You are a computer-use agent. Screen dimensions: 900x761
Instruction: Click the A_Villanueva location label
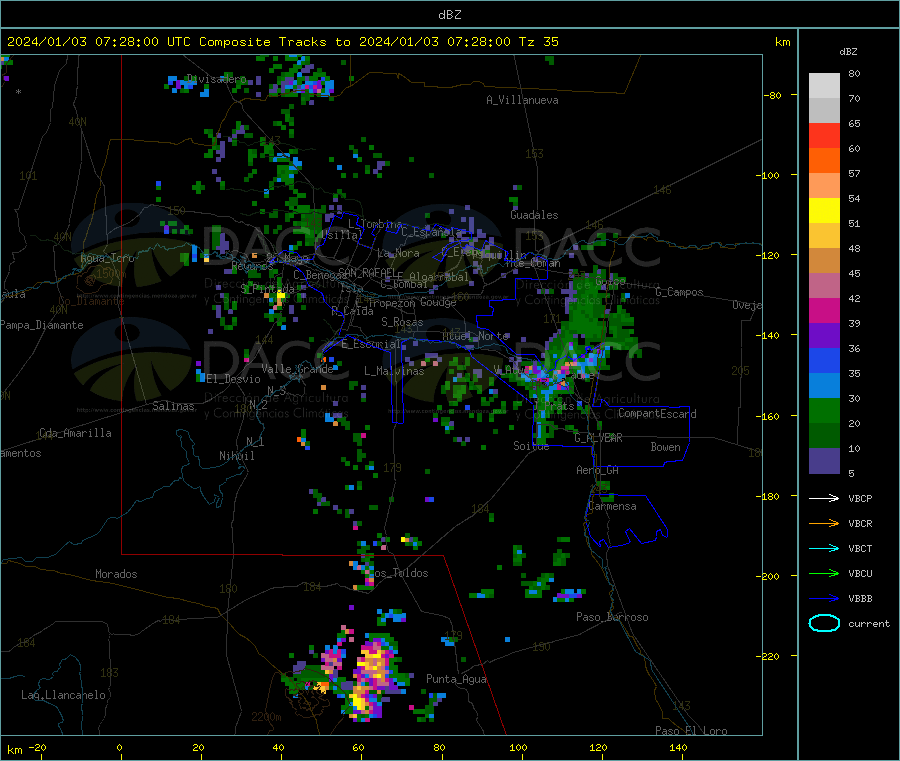[522, 100]
